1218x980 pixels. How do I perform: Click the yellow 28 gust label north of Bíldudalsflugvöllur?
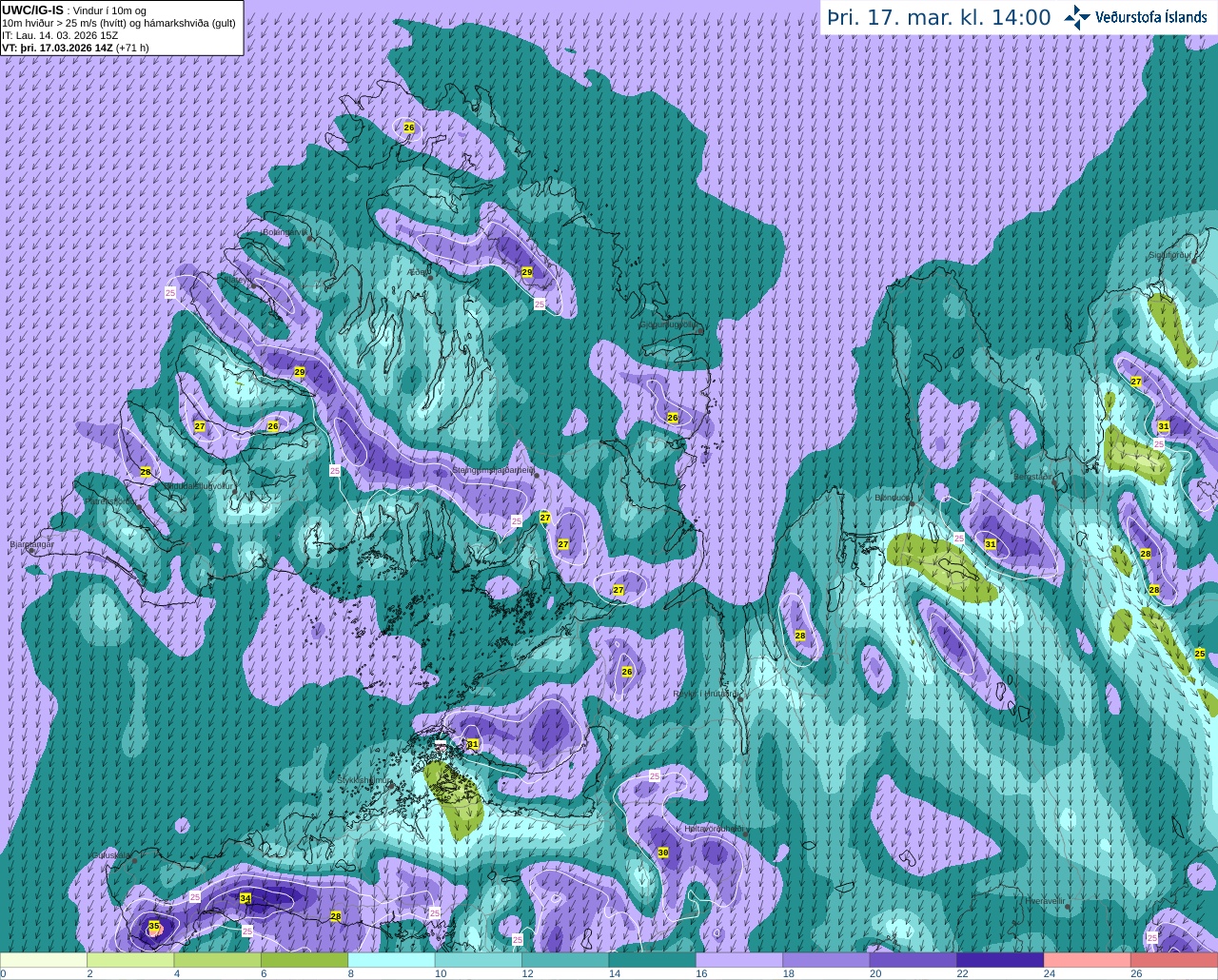tap(146, 472)
